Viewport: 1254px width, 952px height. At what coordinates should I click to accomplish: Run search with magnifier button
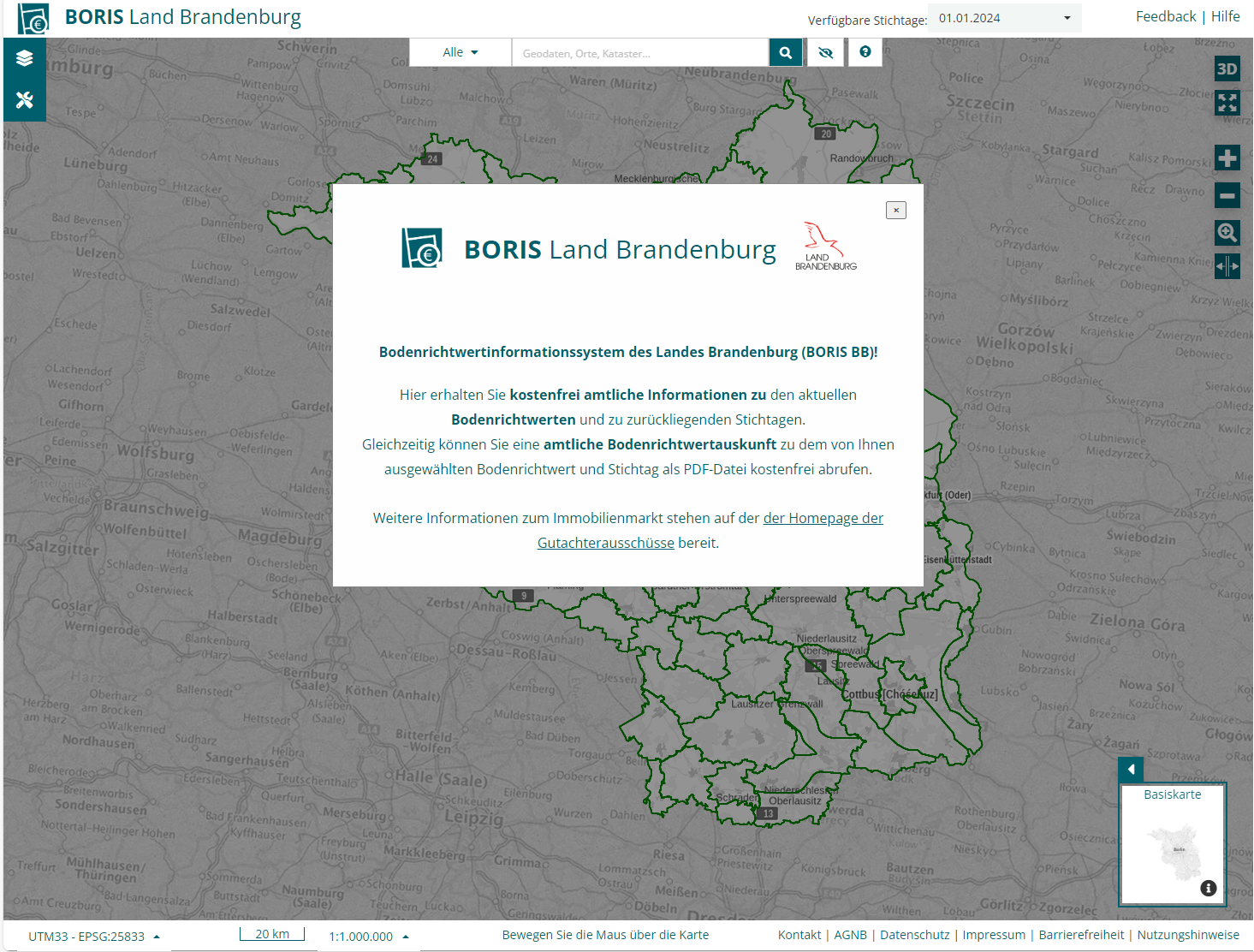[785, 52]
